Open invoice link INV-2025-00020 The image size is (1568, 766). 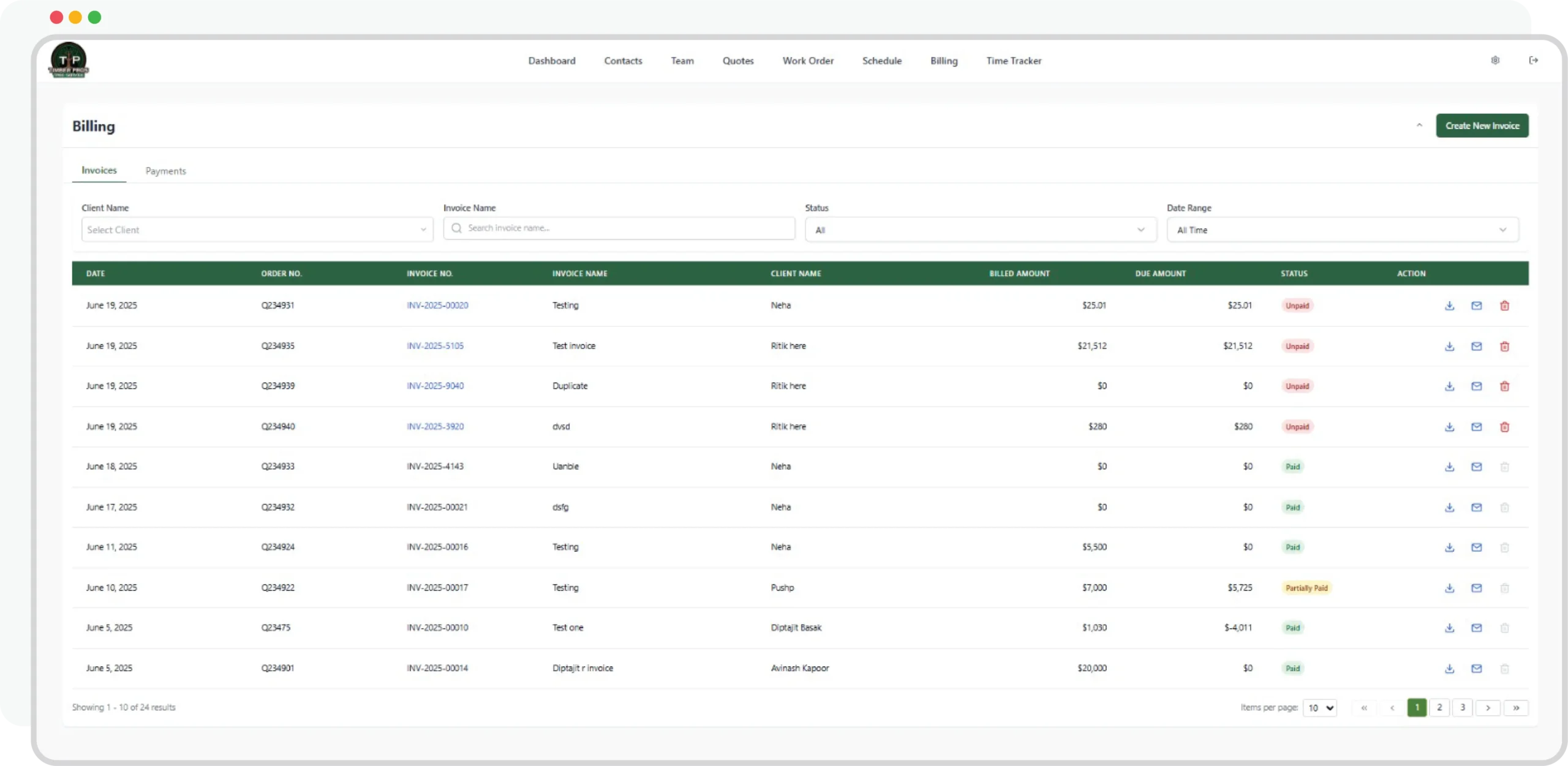(437, 306)
